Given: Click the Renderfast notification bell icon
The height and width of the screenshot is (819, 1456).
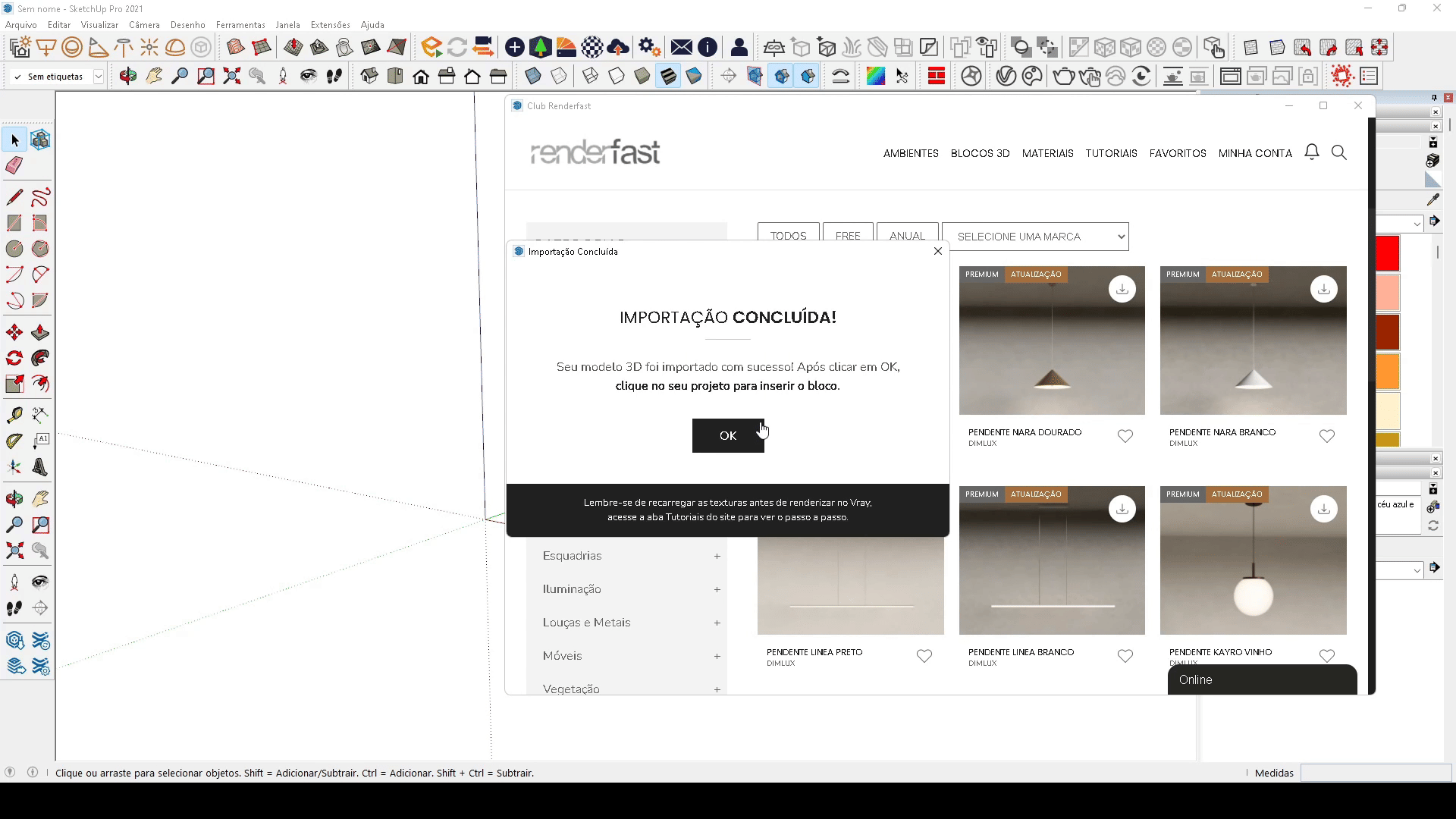Looking at the screenshot, I should [1312, 152].
